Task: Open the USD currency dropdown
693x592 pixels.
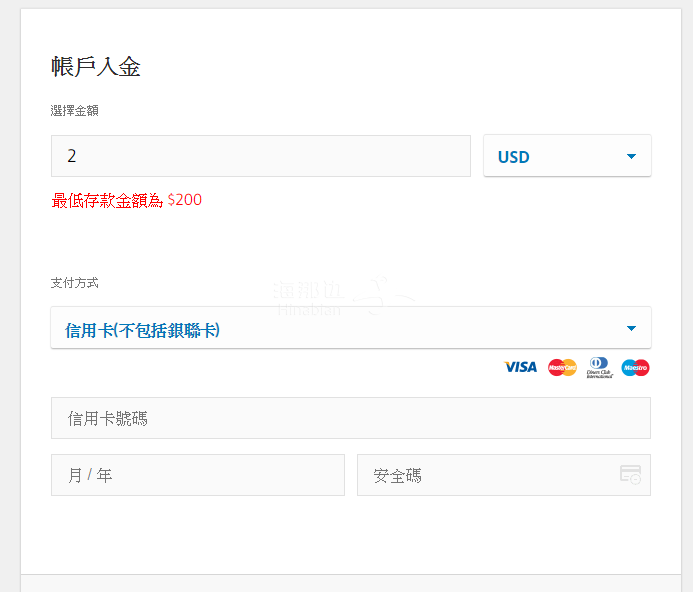Action: coord(556,156)
